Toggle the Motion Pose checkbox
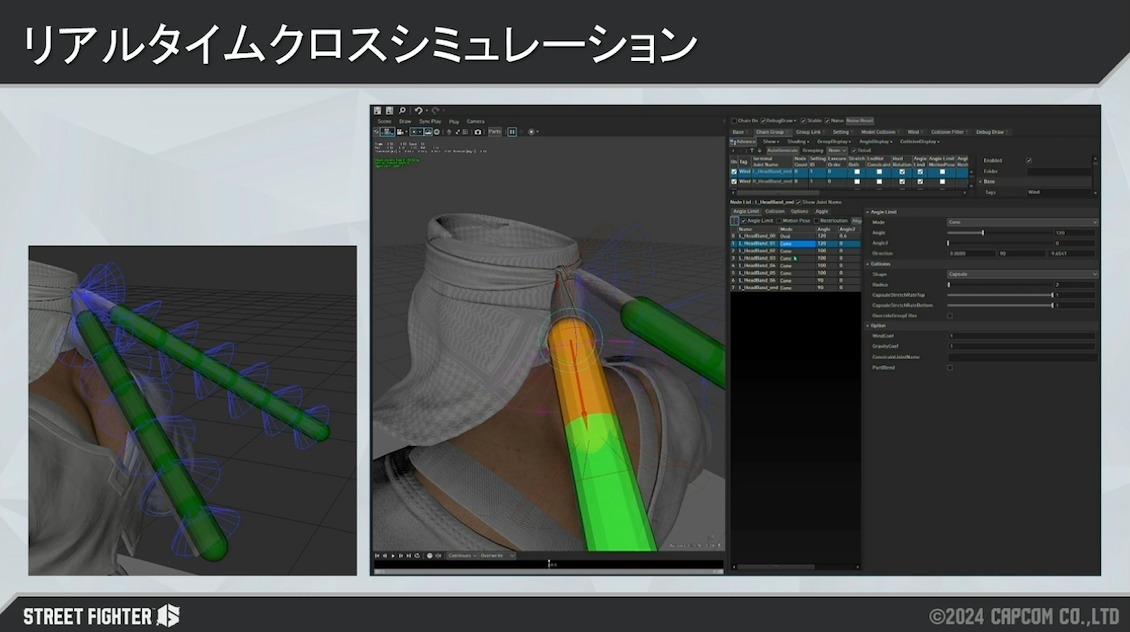 coord(779,221)
